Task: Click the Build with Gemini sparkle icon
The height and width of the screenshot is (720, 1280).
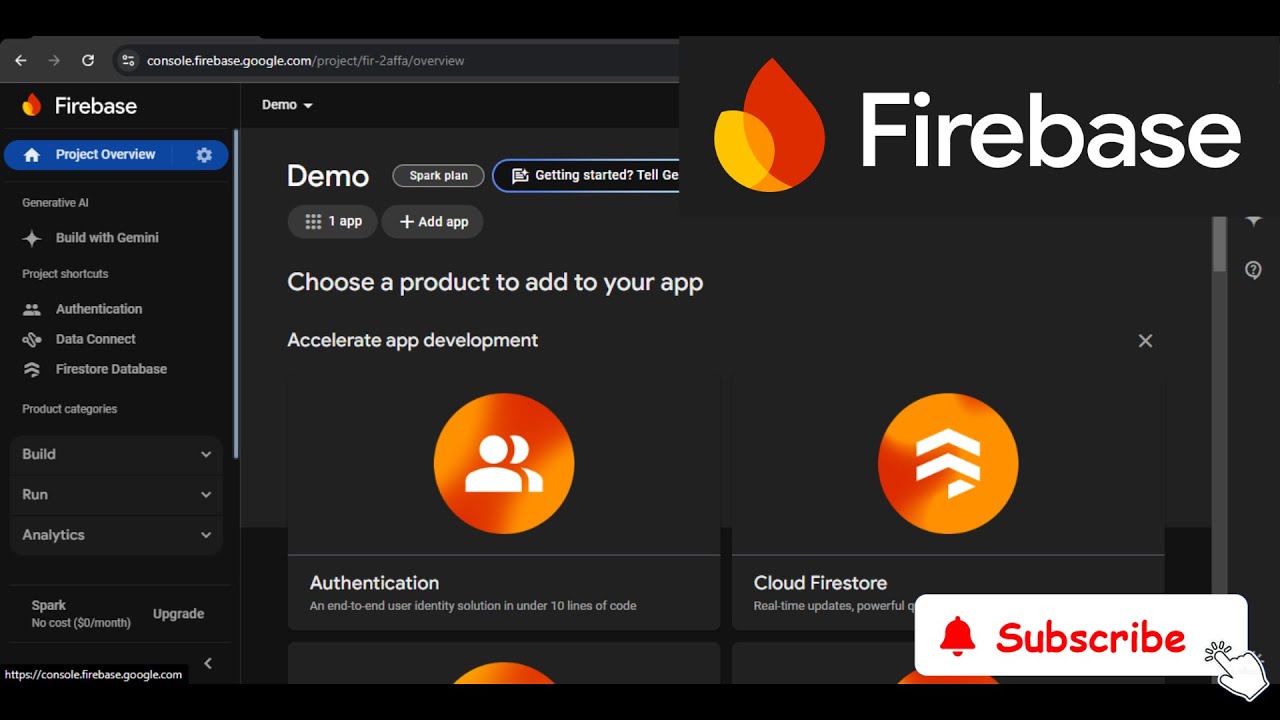Action: pos(32,238)
